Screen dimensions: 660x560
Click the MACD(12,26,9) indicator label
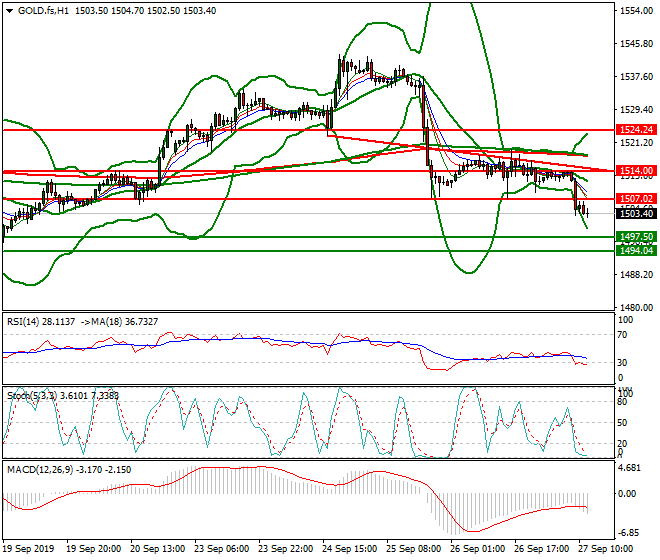coord(41,469)
